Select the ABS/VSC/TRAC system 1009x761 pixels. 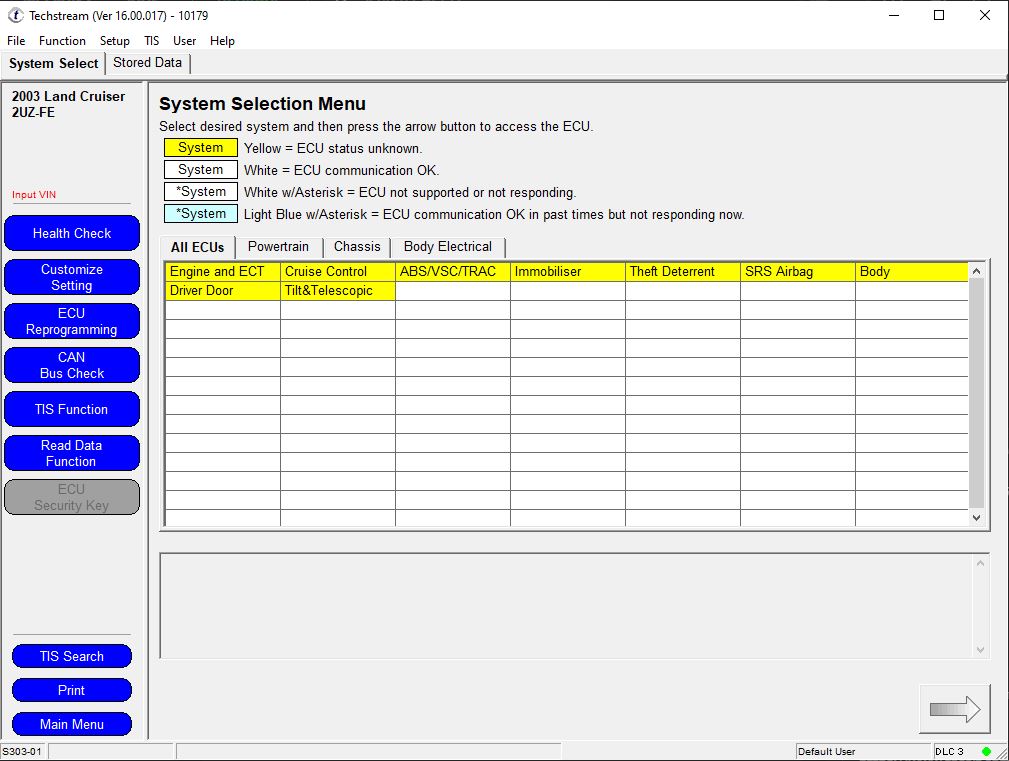(453, 271)
